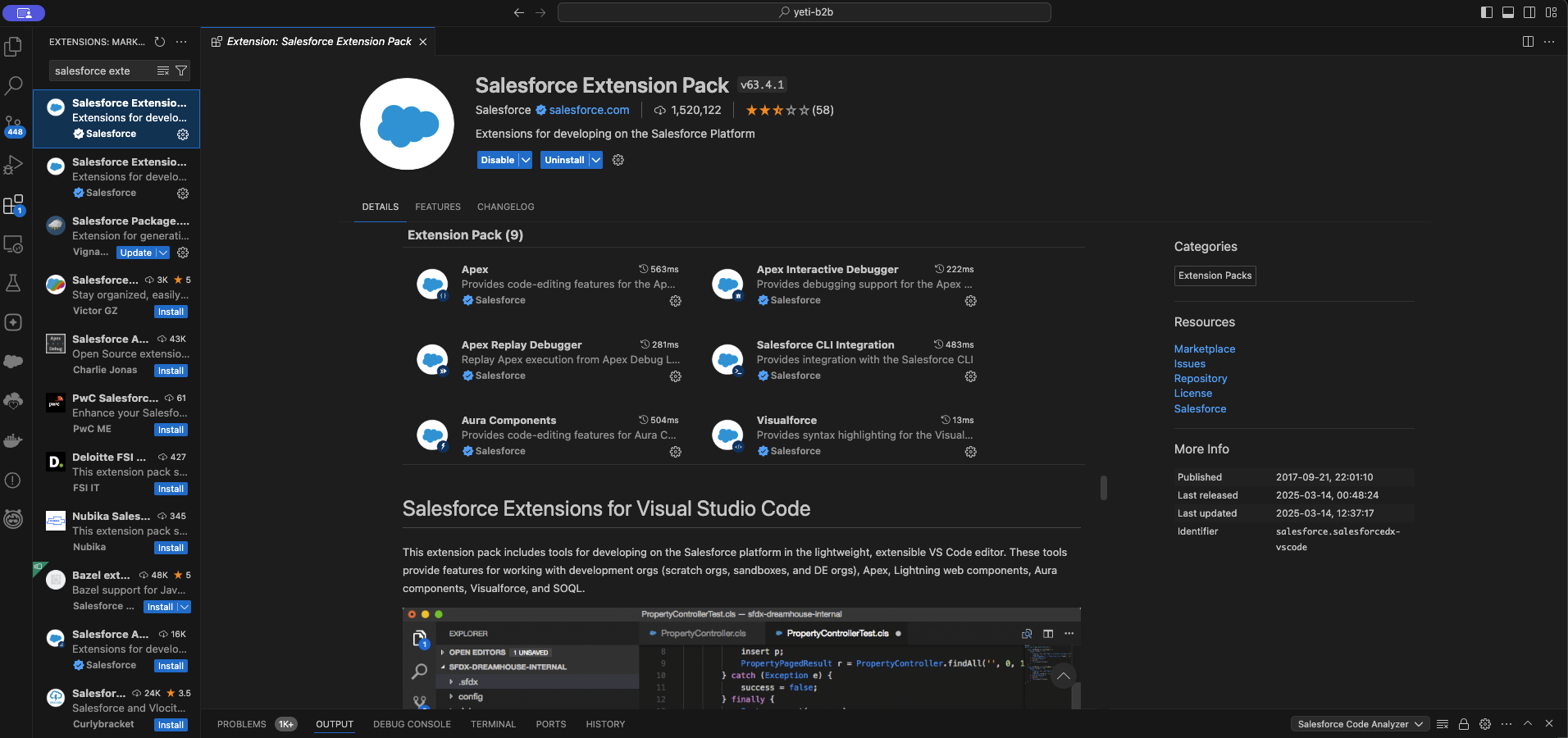Refresh the extensions marketplace list
This screenshot has width=1568, height=738.
click(x=160, y=42)
